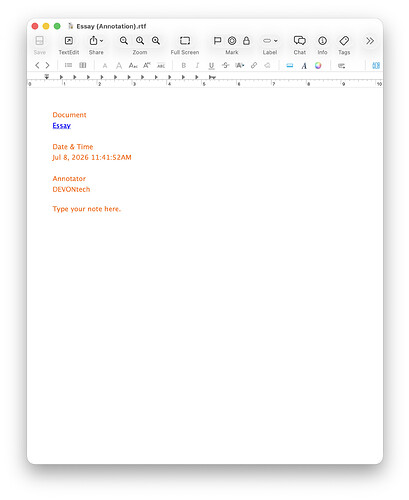Toggle the flag mark icon
Image resolution: width=409 pixels, height=500 pixels.
(x=217, y=41)
